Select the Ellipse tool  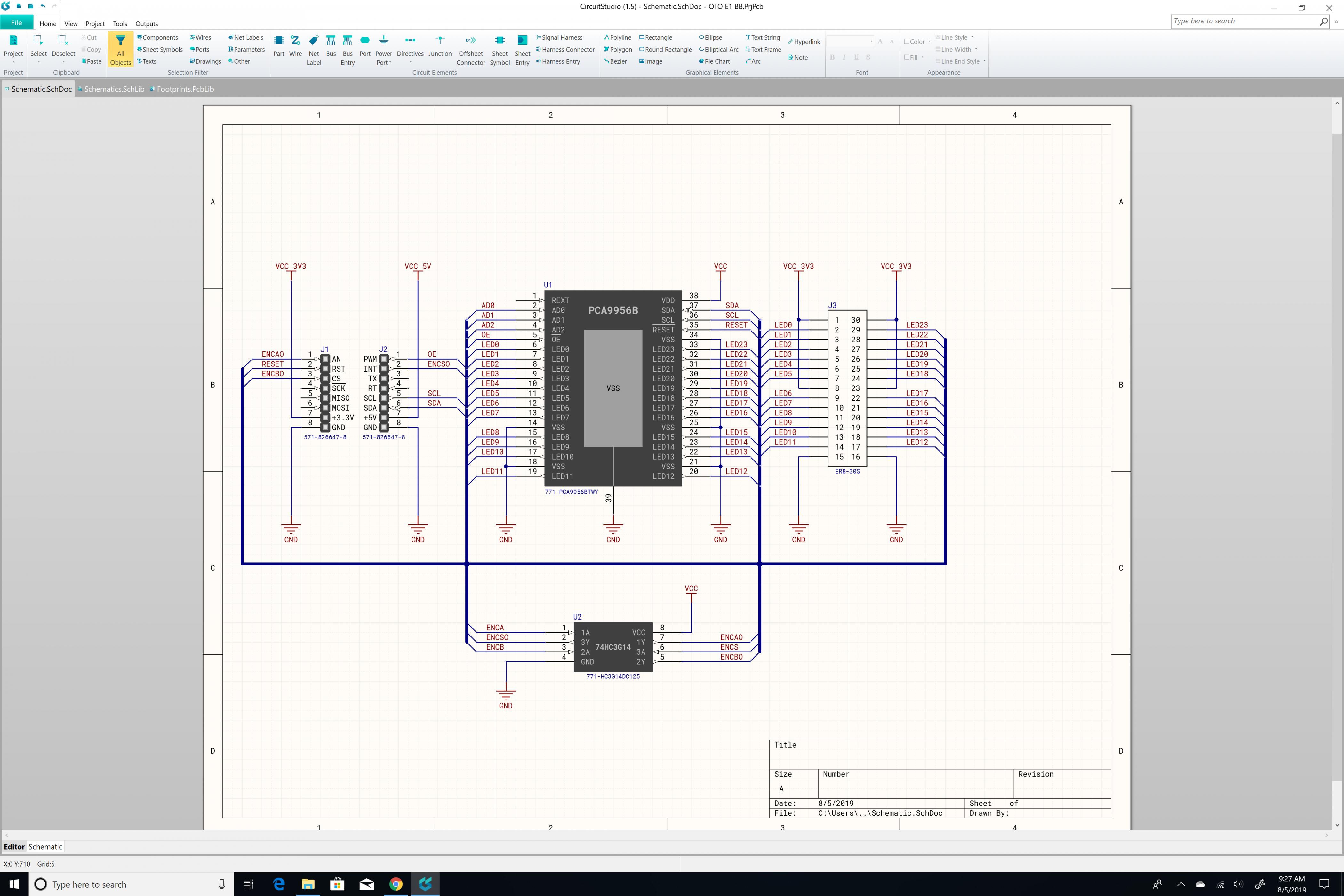pos(710,38)
